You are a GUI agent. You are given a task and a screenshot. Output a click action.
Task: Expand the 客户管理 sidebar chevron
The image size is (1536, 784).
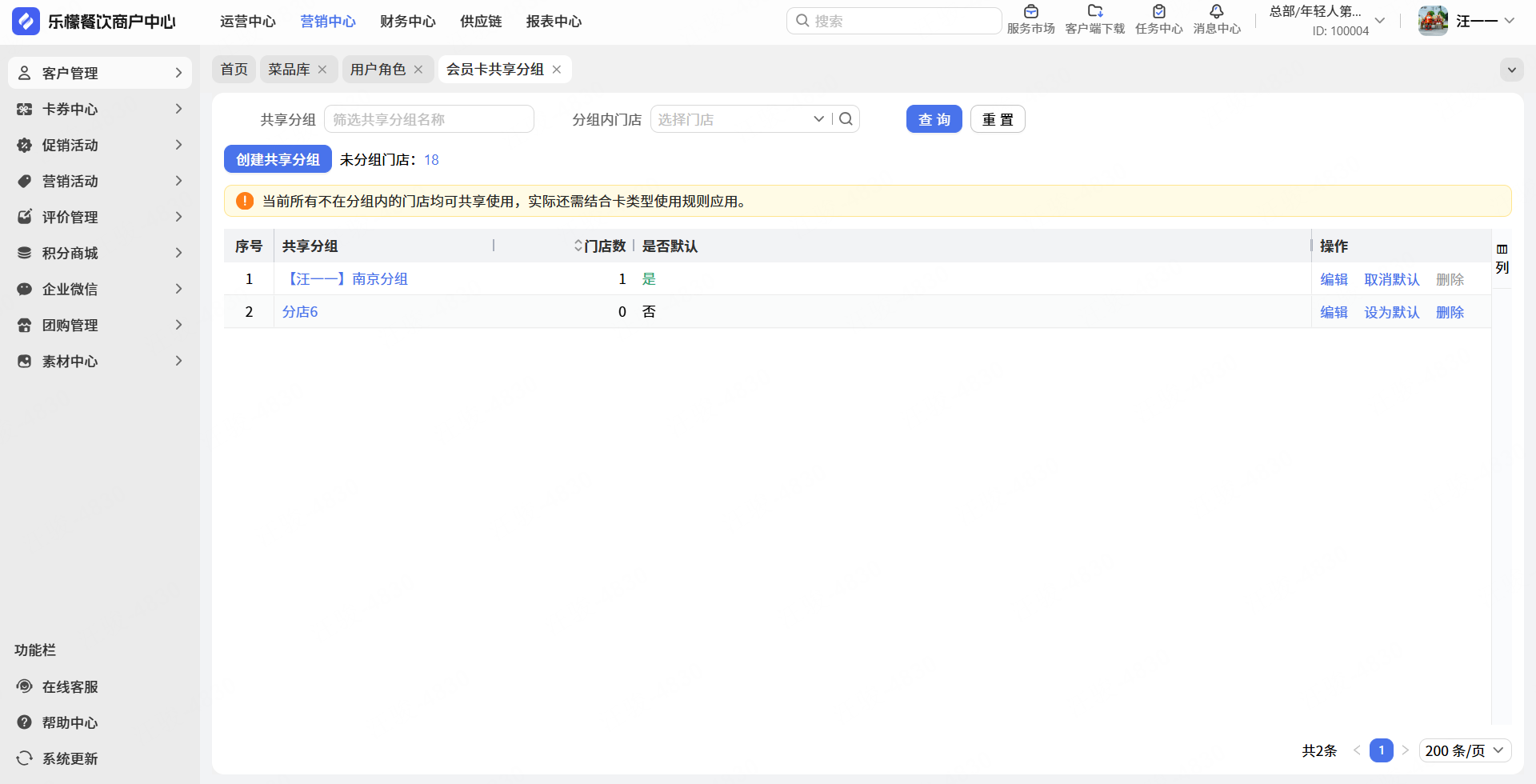[x=178, y=73]
